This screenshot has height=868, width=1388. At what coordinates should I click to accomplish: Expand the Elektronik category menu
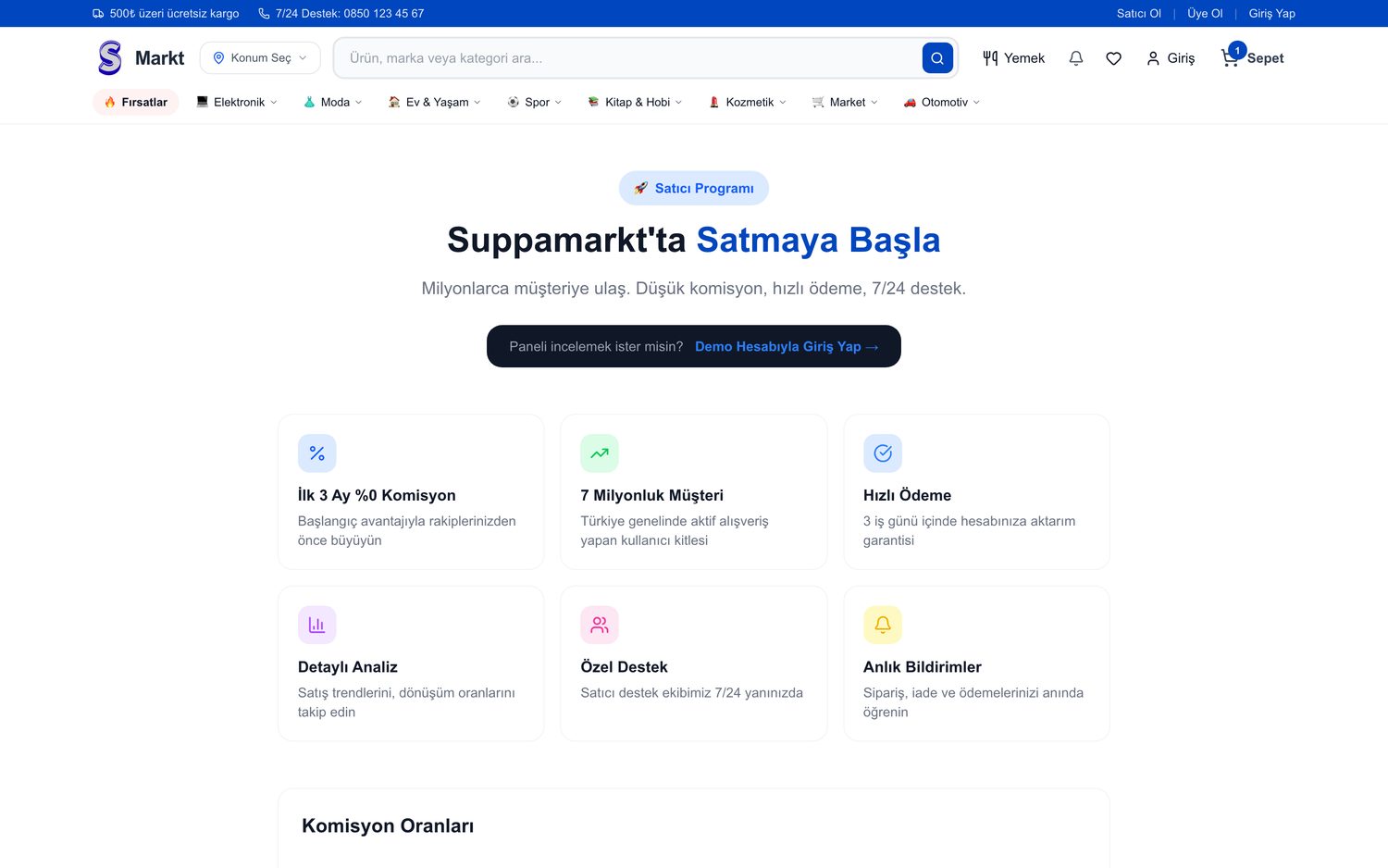pyautogui.click(x=237, y=102)
